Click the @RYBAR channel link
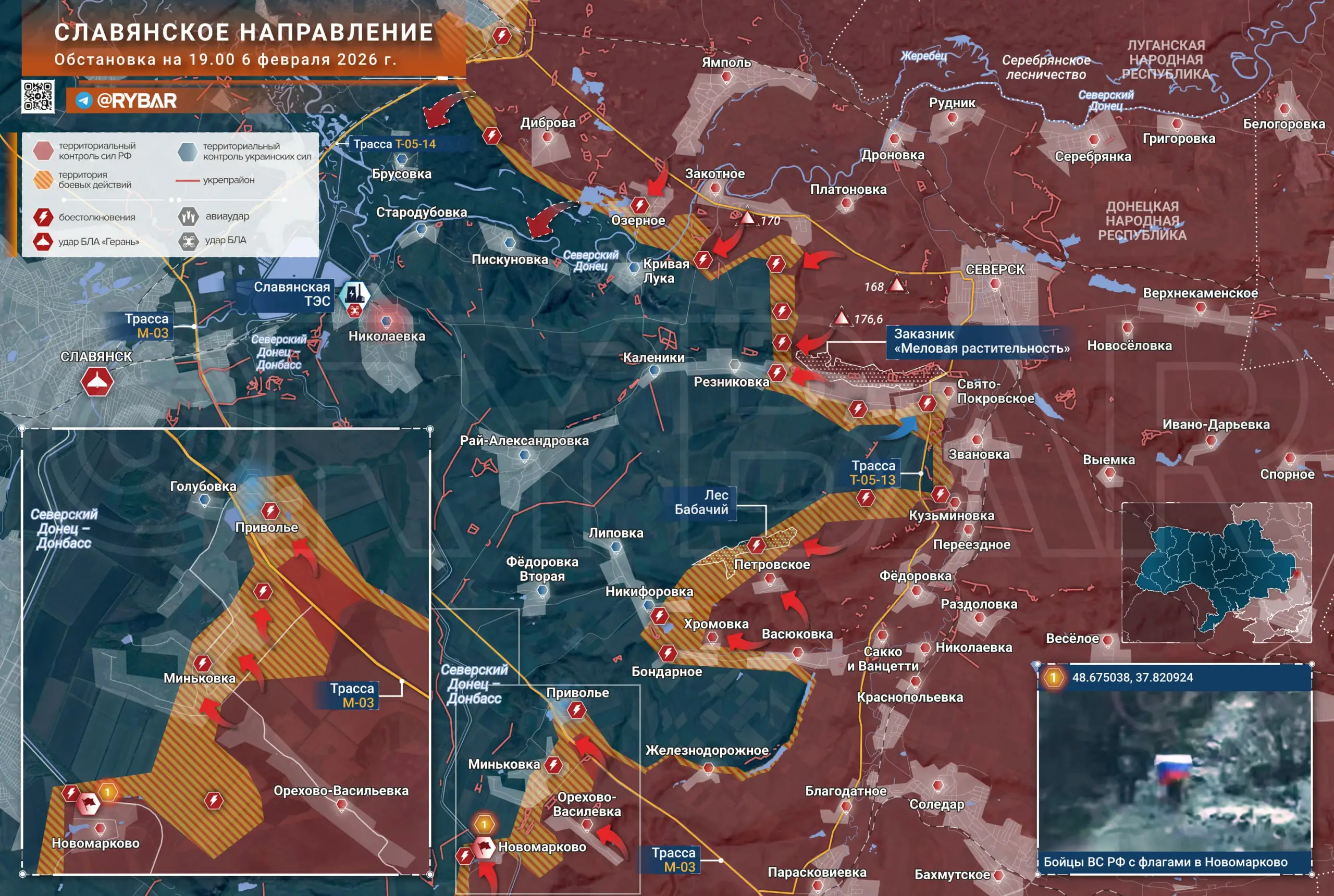 [x=137, y=101]
